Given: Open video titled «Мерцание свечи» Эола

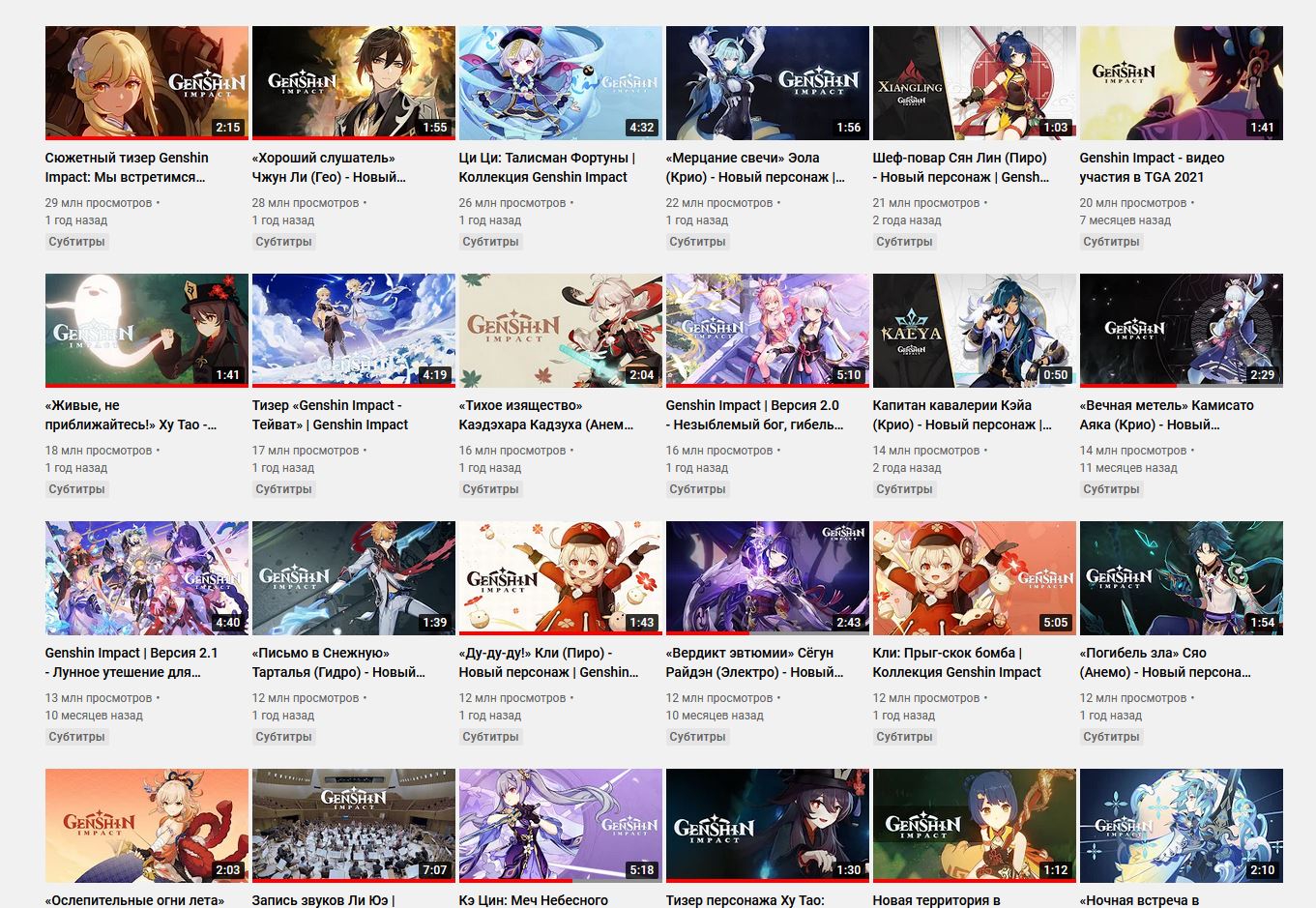Looking at the screenshot, I should pos(755,167).
